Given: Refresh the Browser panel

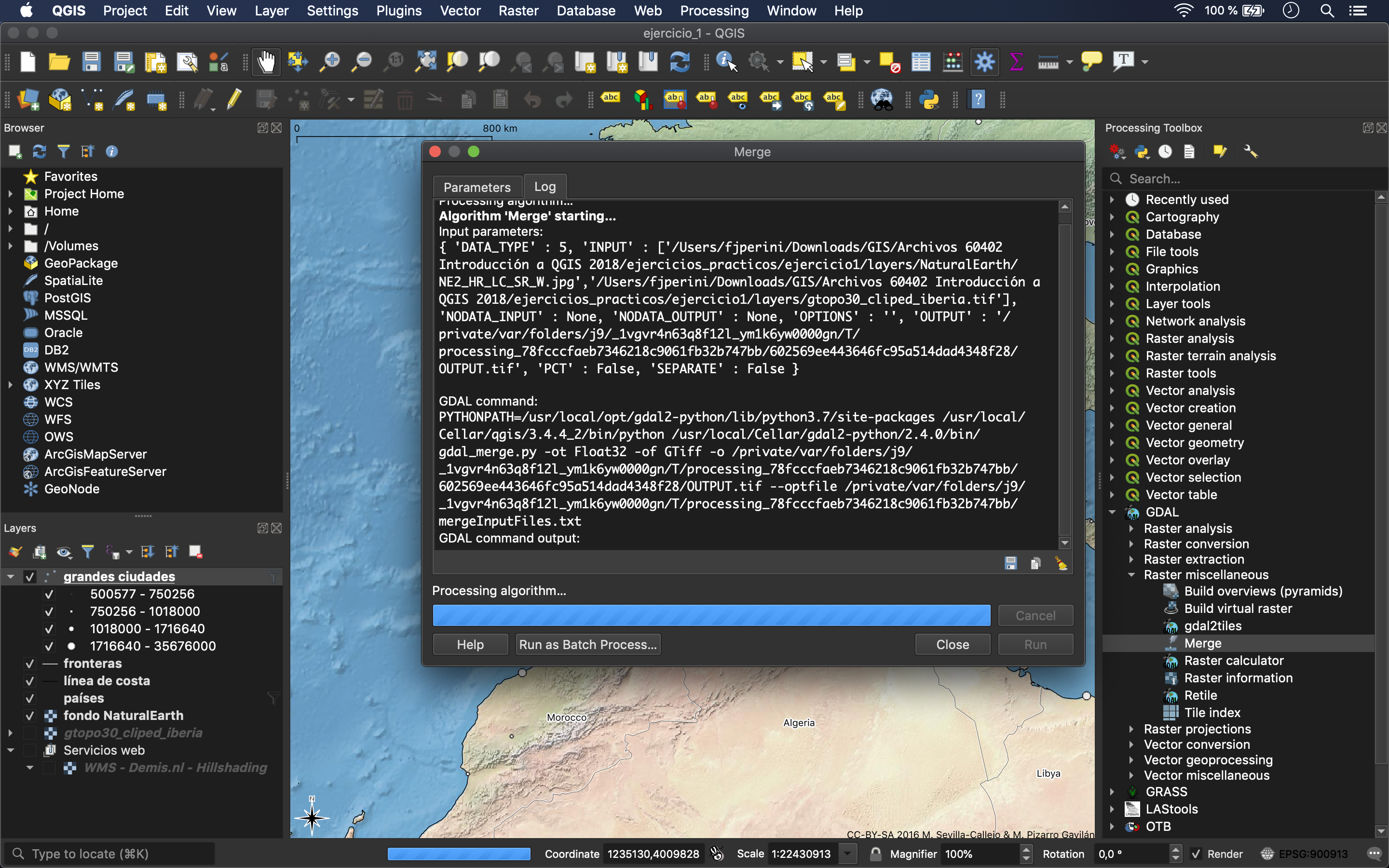Looking at the screenshot, I should [x=39, y=151].
